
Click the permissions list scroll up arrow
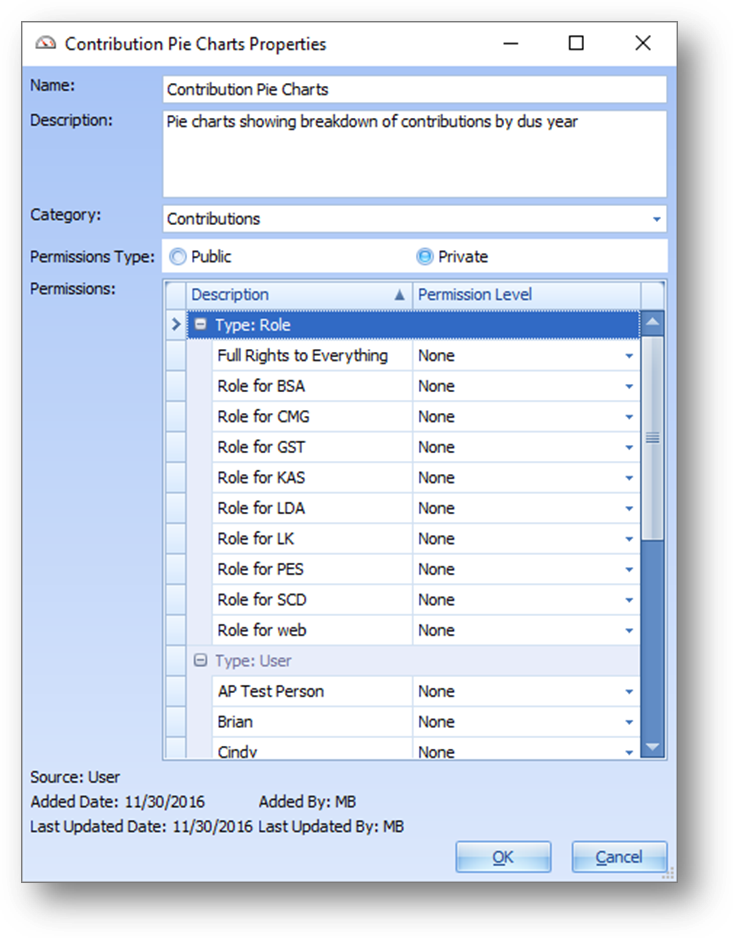pos(652,323)
